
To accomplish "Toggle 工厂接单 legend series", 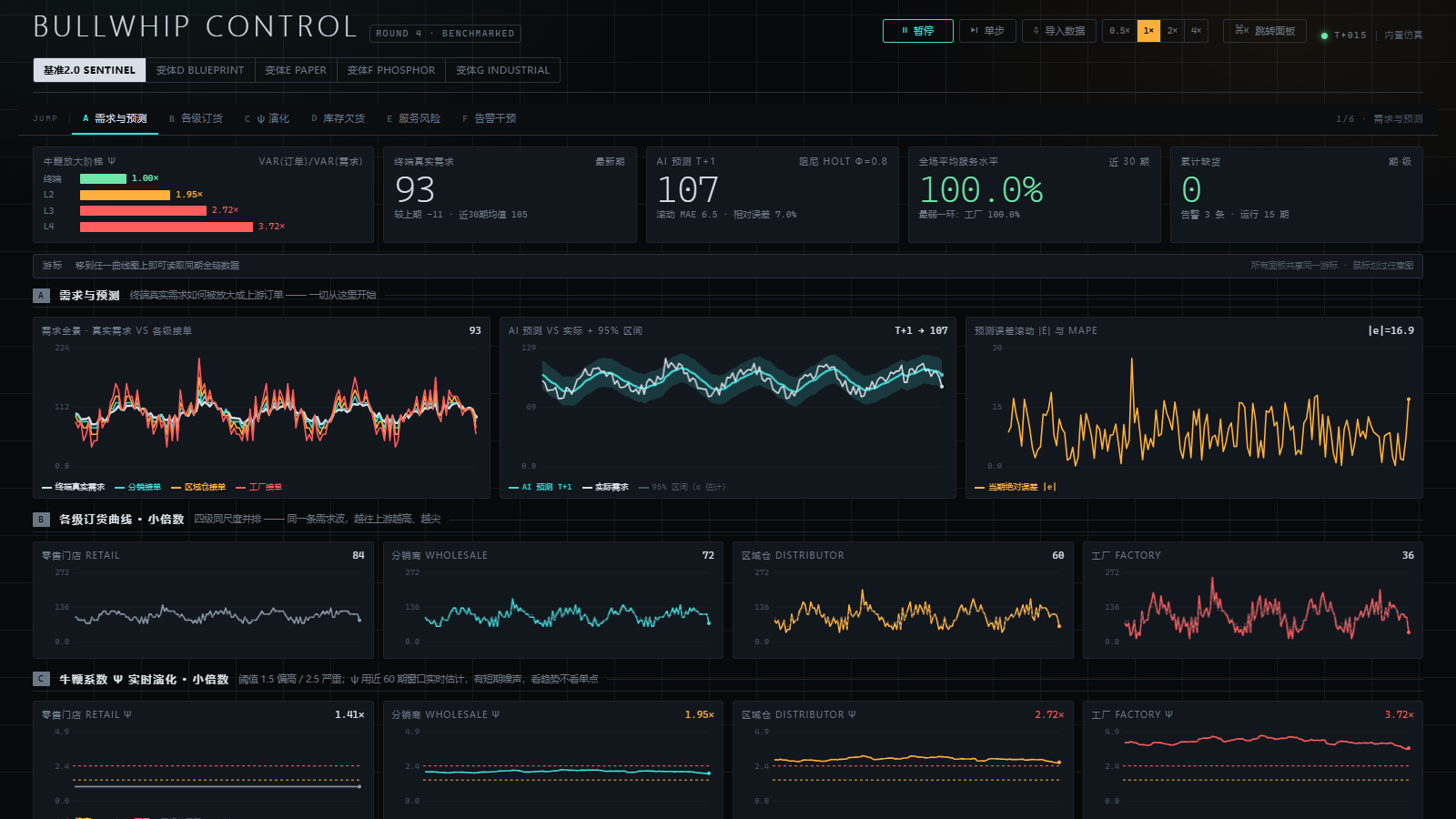I will pos(259,487).
